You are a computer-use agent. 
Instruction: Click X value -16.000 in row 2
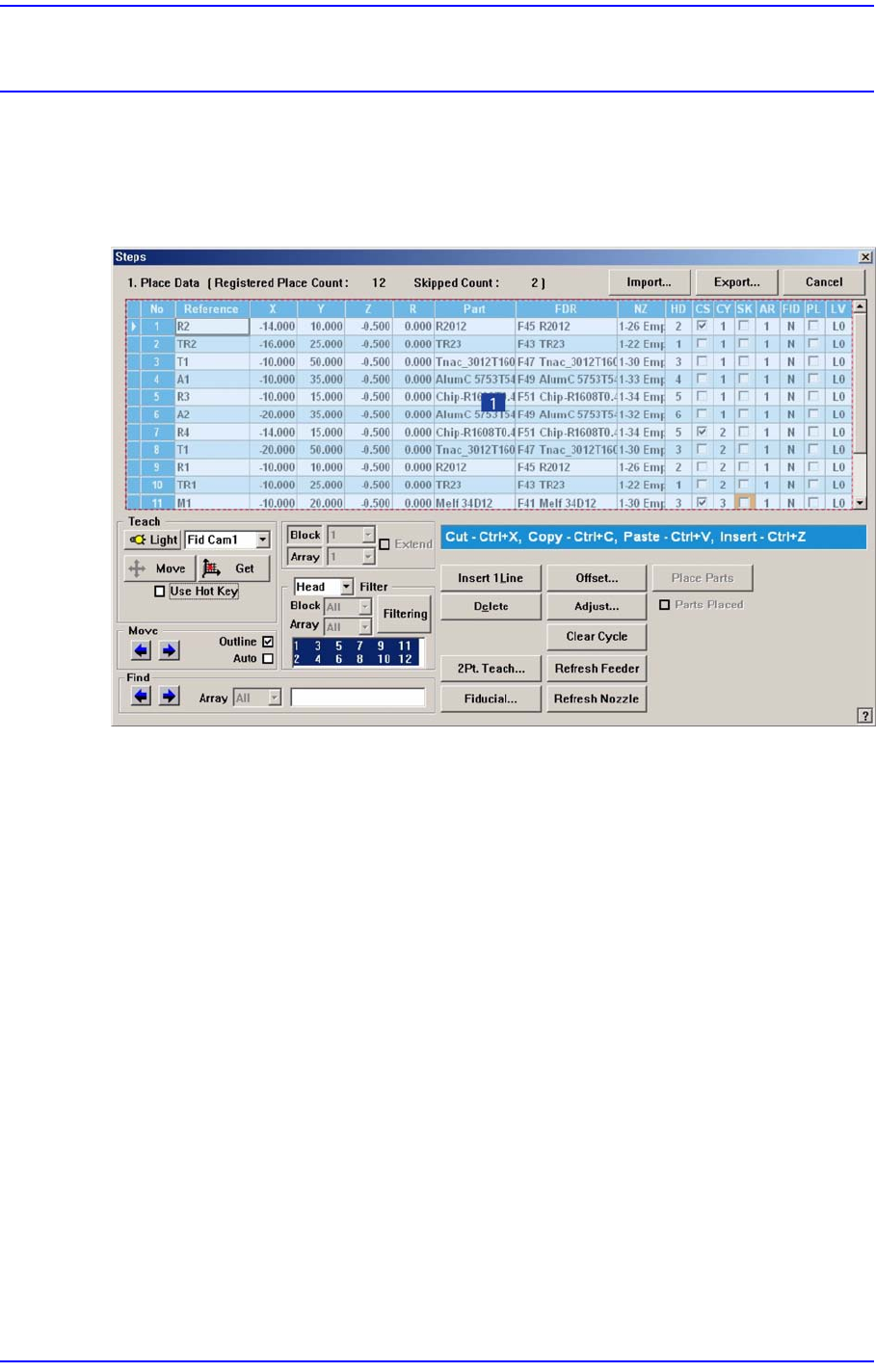point(276,344)
